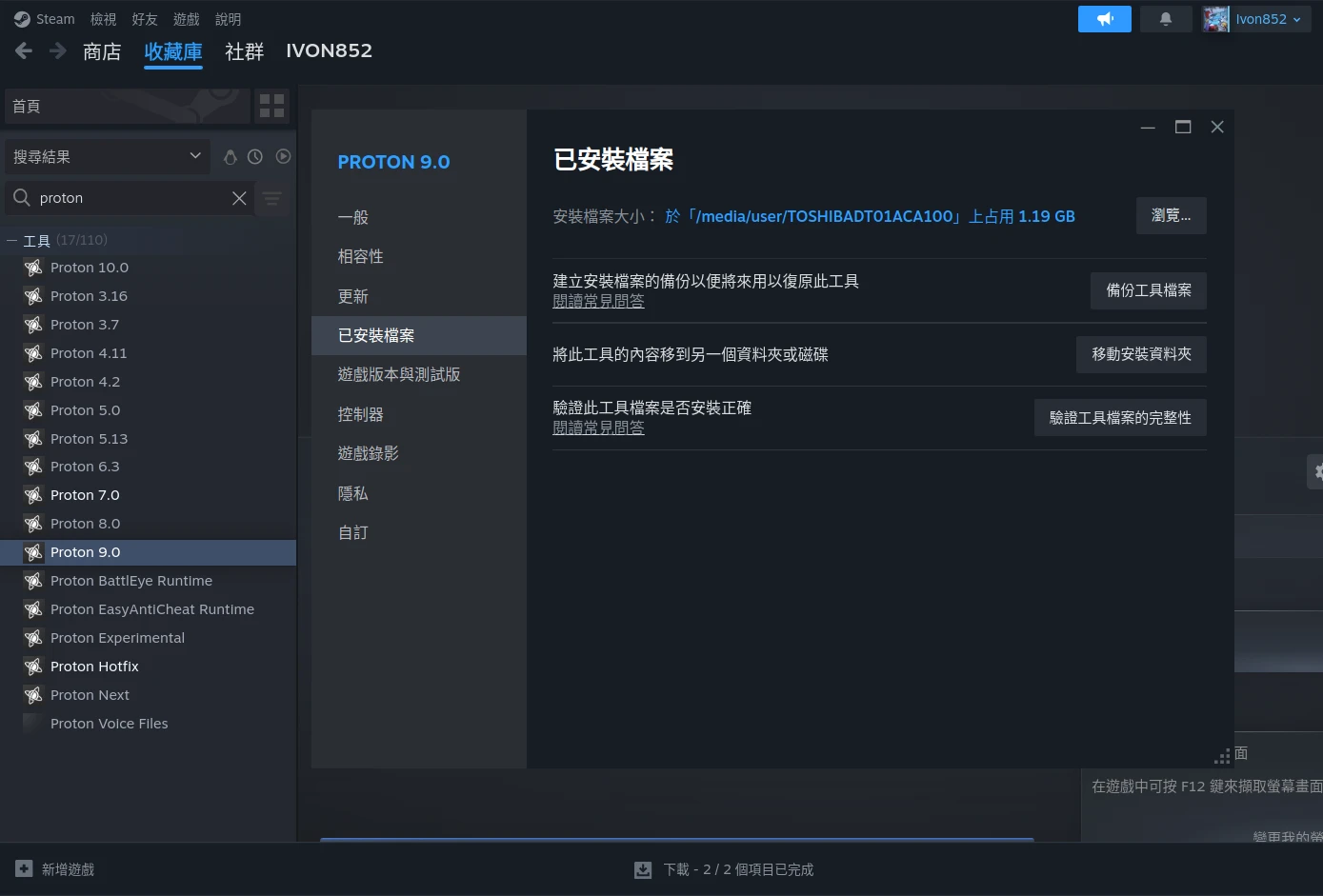
Task: Click the 驗證工具檔案的完整性 button
Action: (x=1119, y=418)
